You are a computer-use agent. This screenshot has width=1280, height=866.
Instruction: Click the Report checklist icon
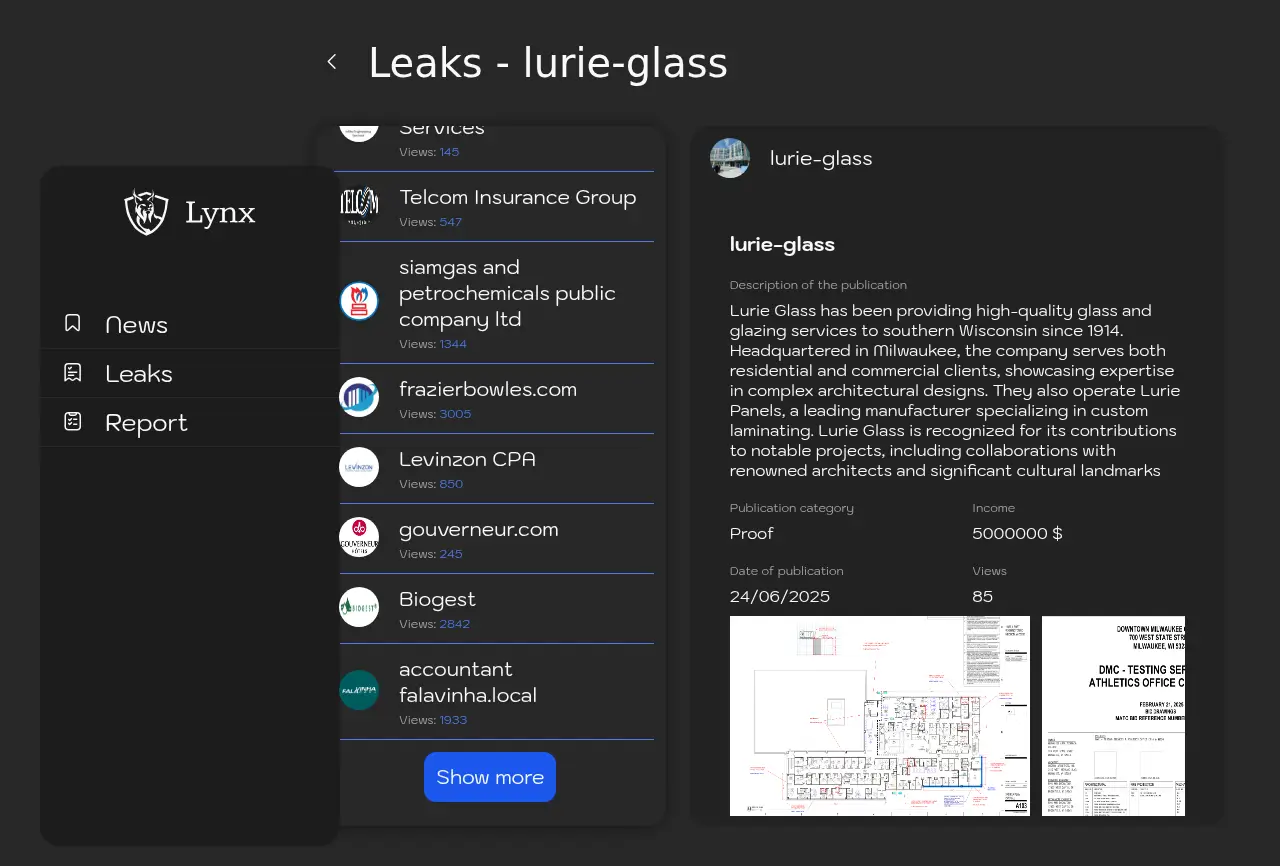tap(73, 421)
